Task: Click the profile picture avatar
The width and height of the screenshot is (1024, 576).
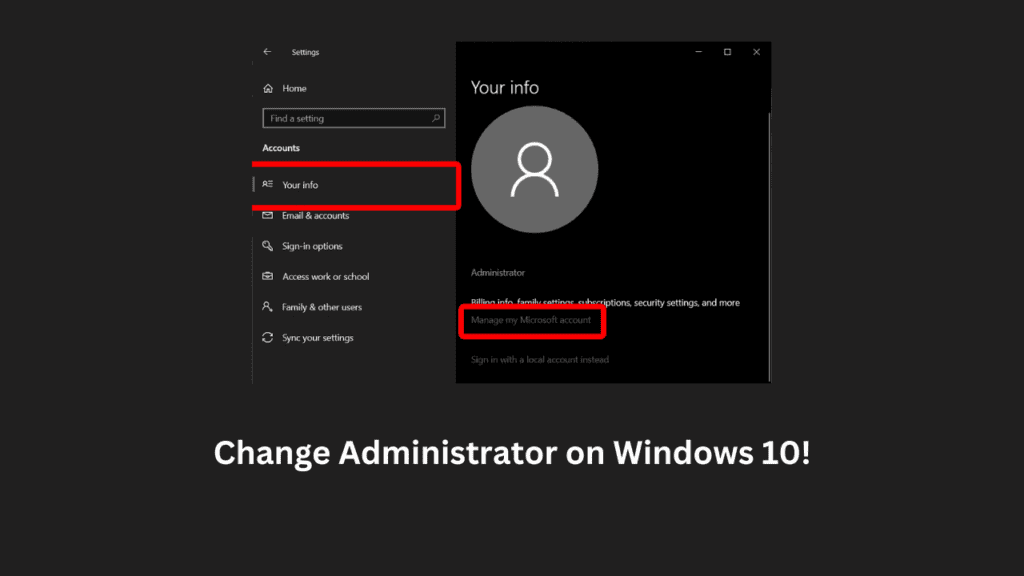Action: click(534, 170)
